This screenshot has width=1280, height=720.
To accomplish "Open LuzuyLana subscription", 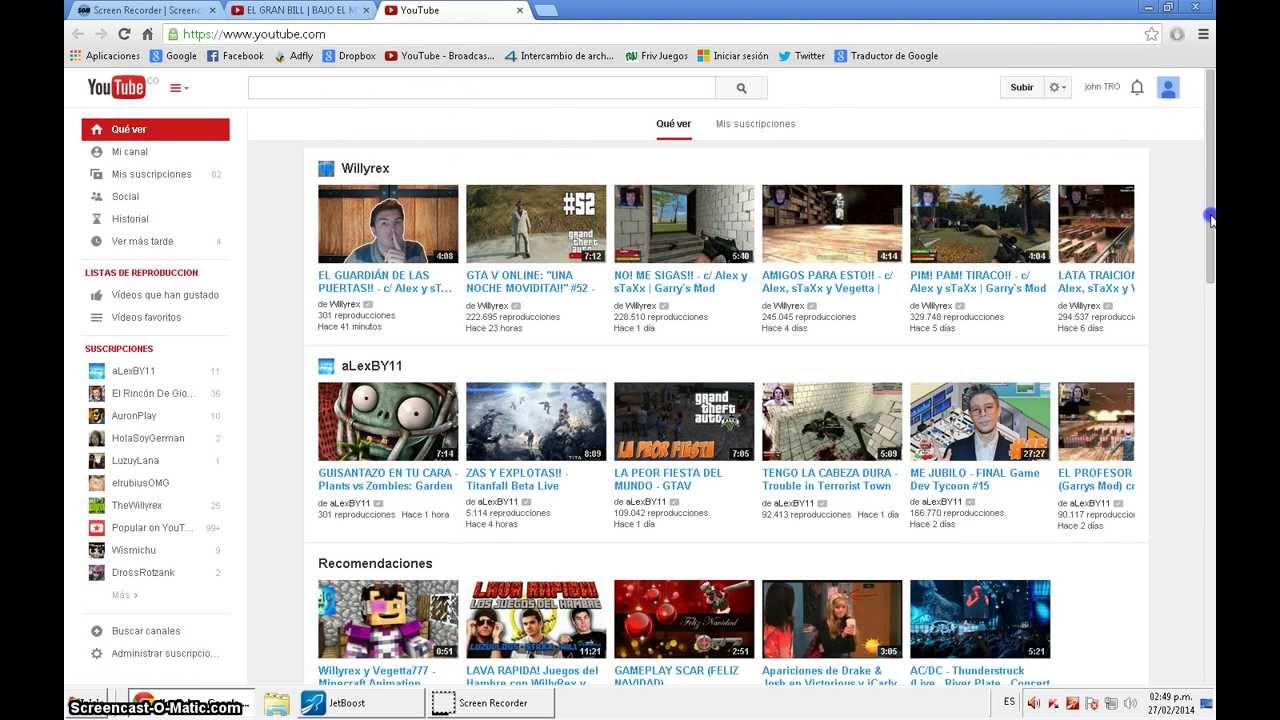I will click(156, 461).
